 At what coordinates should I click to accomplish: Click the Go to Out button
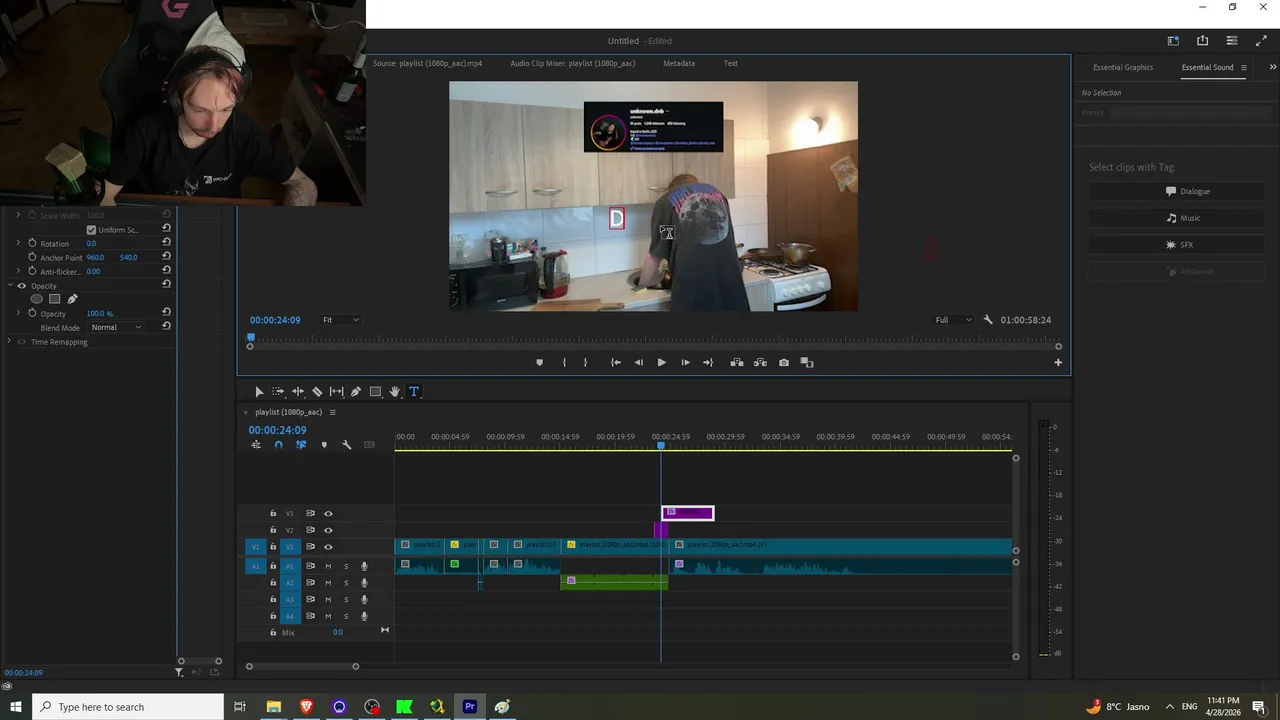click(708, 363)
